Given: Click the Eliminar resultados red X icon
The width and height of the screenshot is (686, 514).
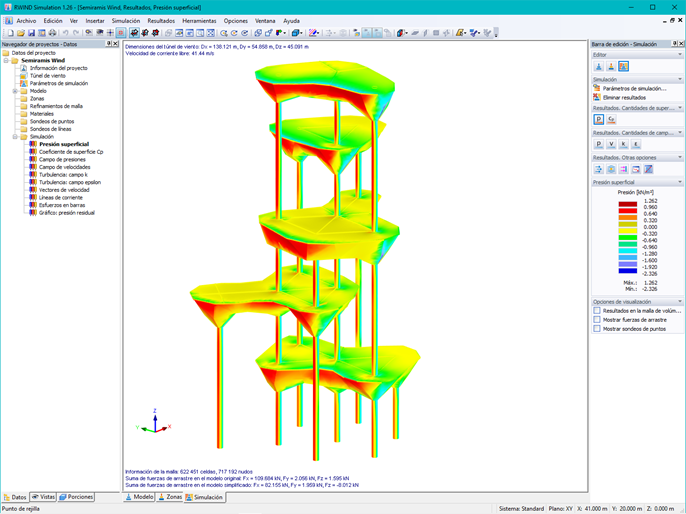Looking at the screenshot, I should point(597,97).
